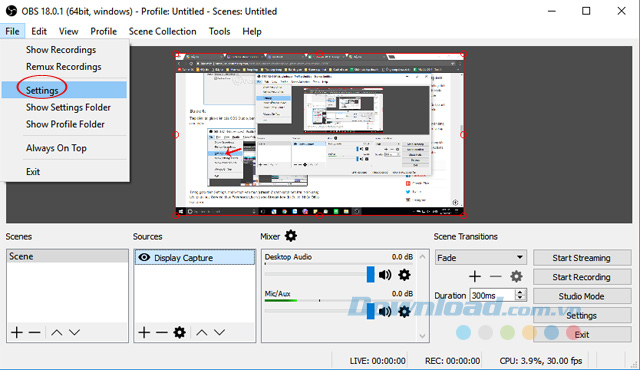Add a scene transition with plus
640x370 pixels.
tap(475, 277)
